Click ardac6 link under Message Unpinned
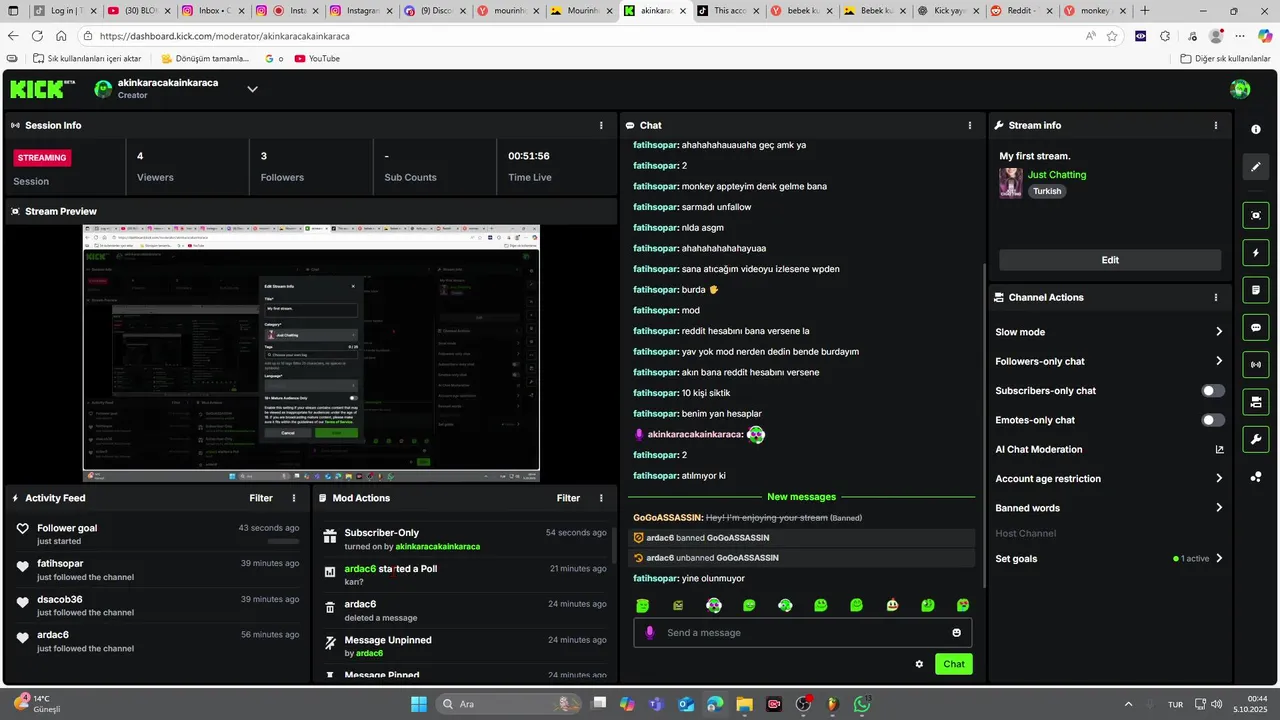This screenshot has height=720, width=1280. coord(369,654)
